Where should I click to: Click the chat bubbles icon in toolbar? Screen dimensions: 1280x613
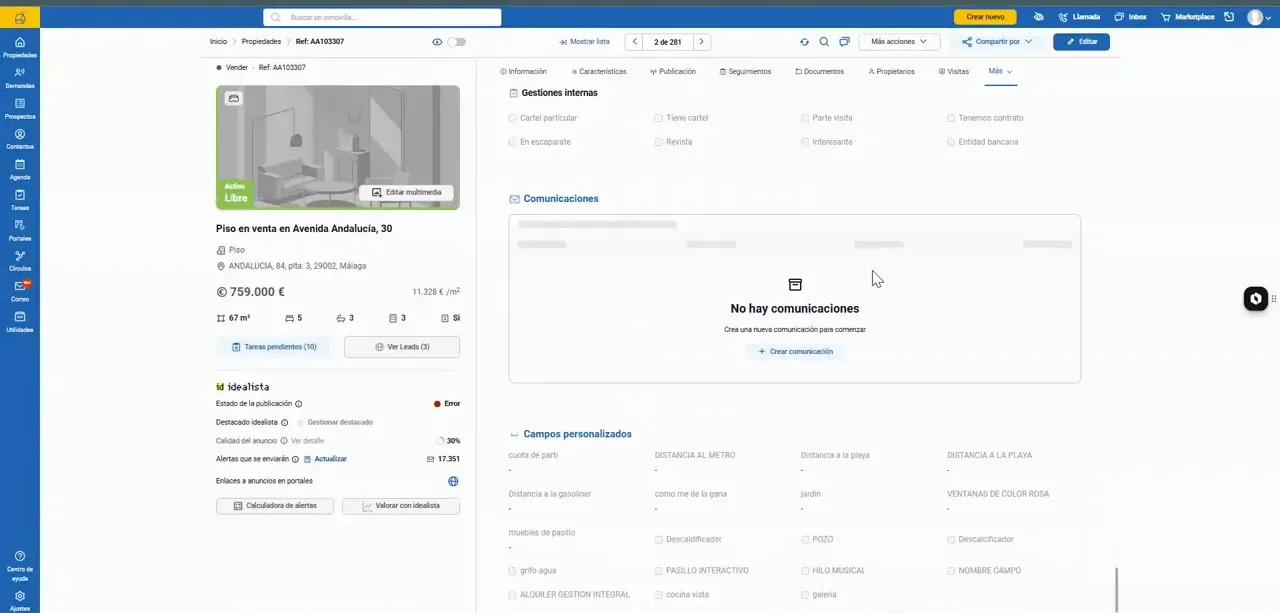pos(844,42)
